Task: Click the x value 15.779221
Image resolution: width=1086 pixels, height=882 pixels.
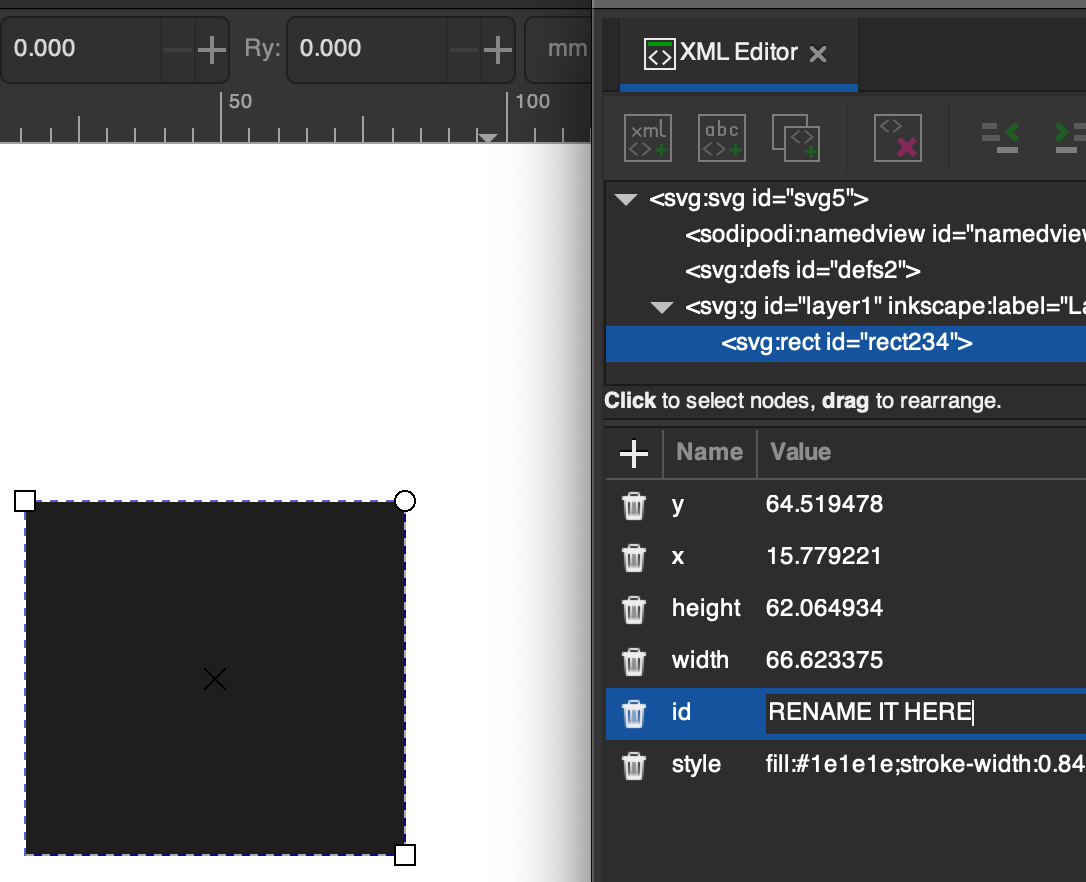Action: pyautogui.click(x=824, y=556)
